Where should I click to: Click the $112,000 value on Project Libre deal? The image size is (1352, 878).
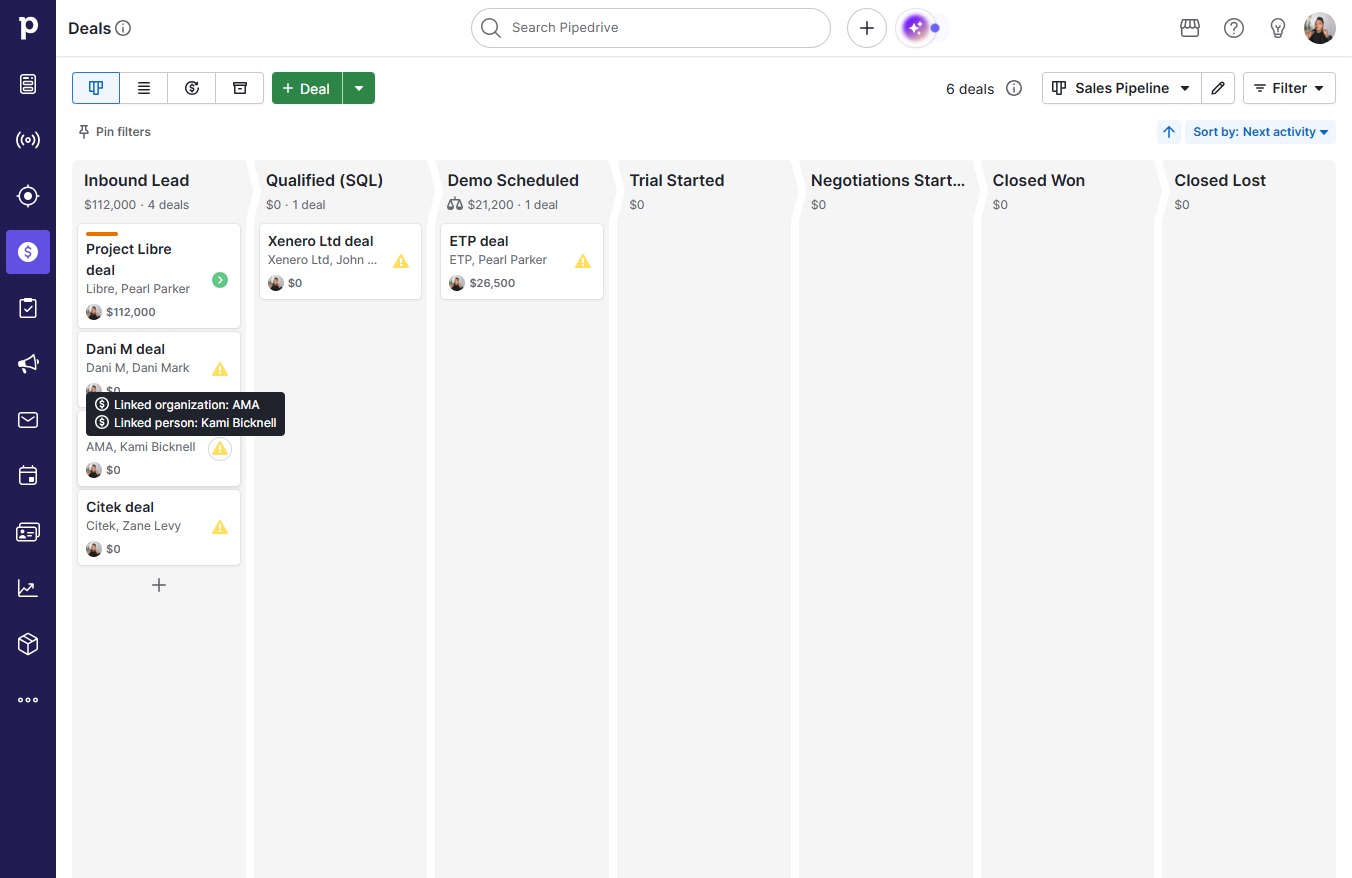click(131, 312)
